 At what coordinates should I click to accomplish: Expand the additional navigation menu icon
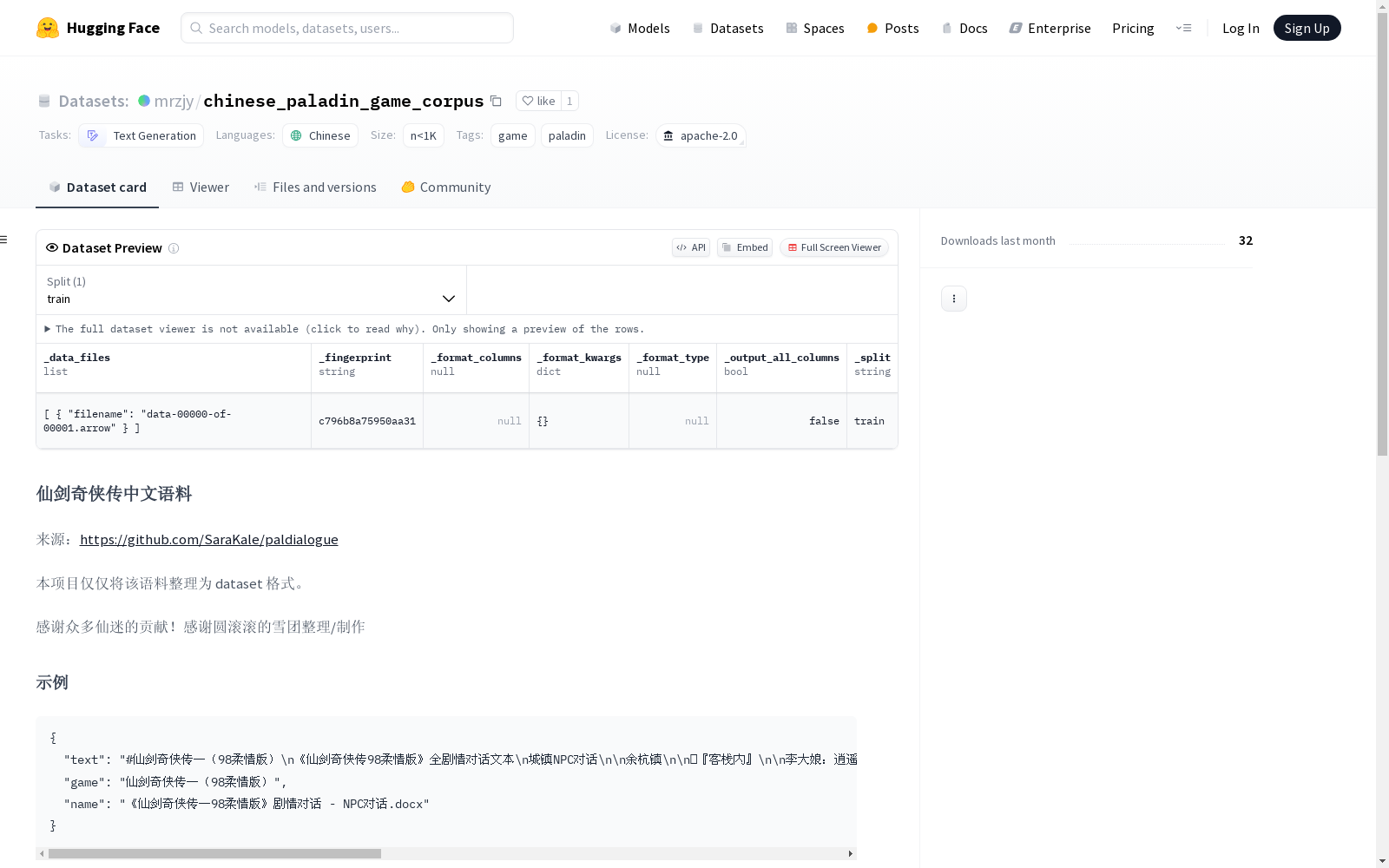(x=1183, y=28)
